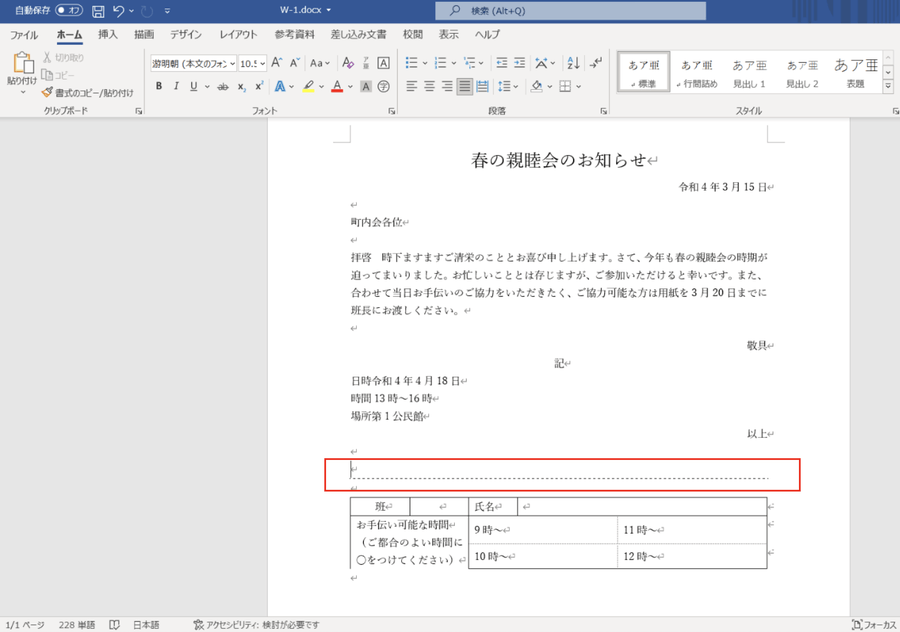
Task: Apply the 見出し 1 style
Action: 749,72
